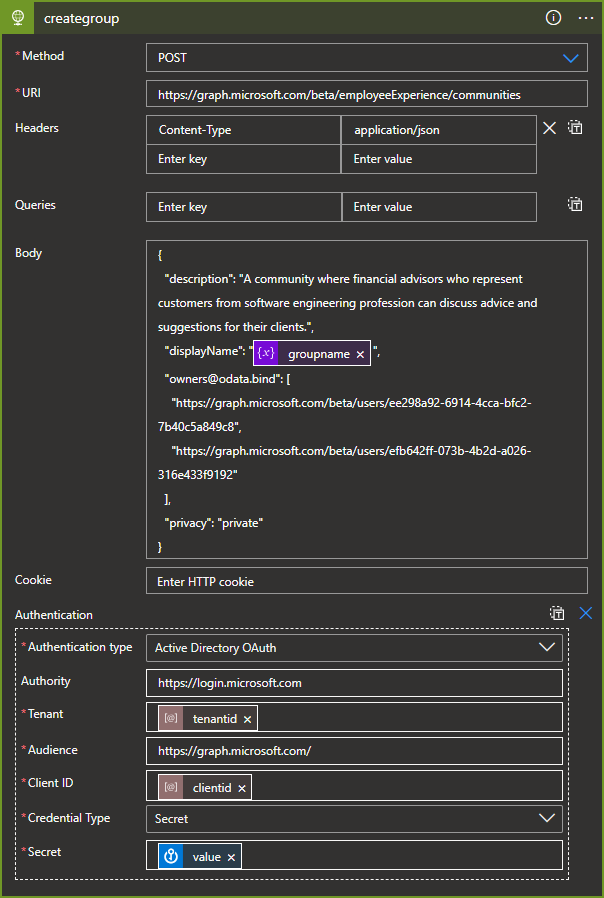Delete the Content-Type header row

tap(549, 127)
